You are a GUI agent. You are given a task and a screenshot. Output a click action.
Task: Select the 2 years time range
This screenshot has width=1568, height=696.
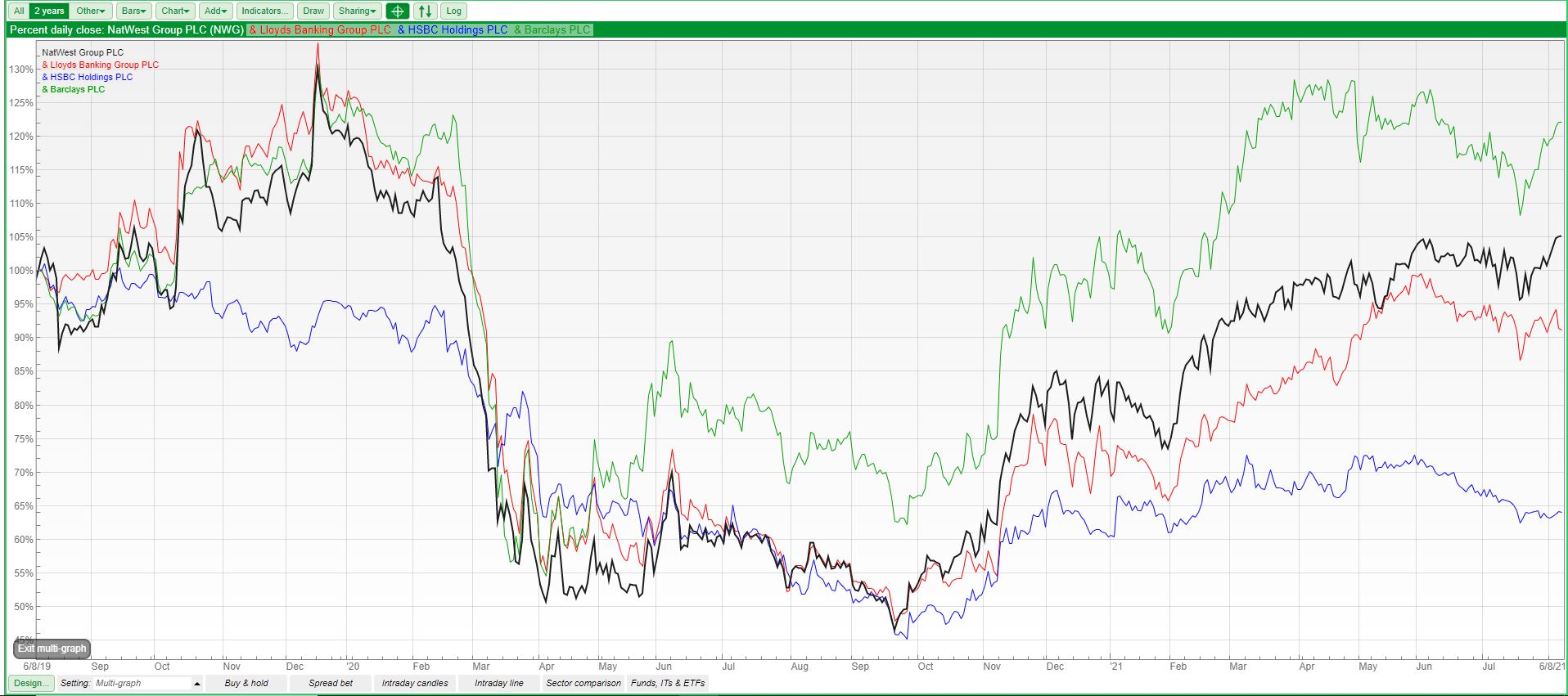pos(49,11)
